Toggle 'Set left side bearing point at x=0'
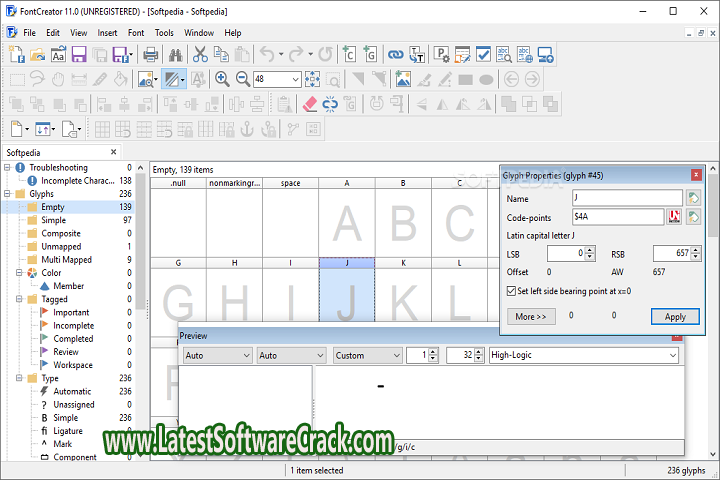 point(512,291)
